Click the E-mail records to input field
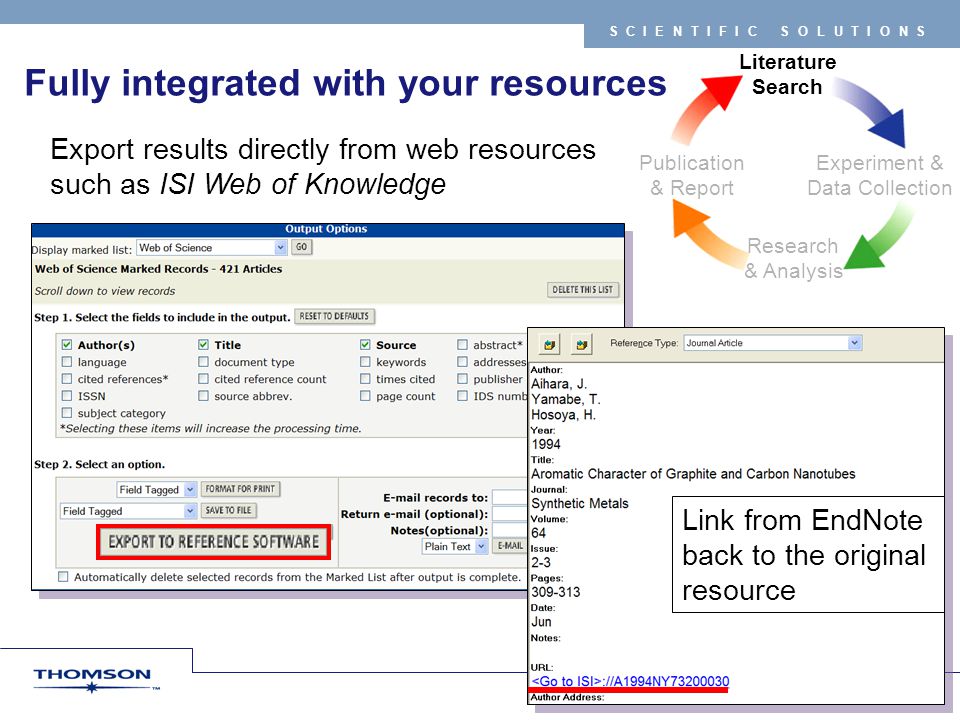 coord(509,497)
